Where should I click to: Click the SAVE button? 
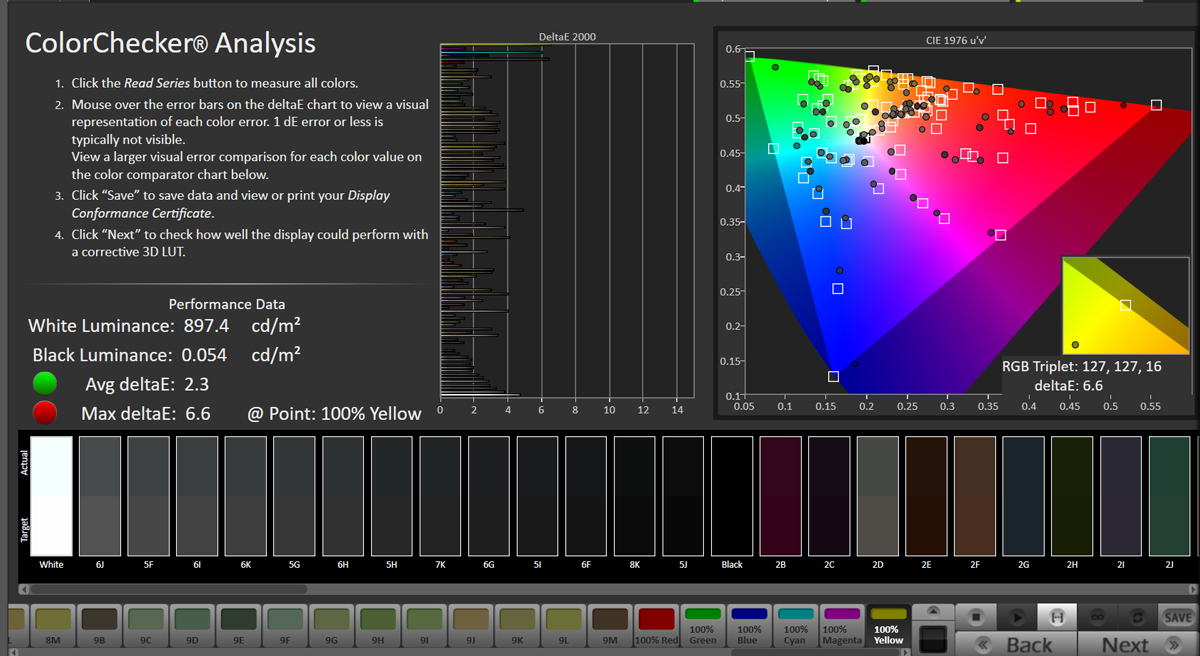click(x=1177, y=618)
